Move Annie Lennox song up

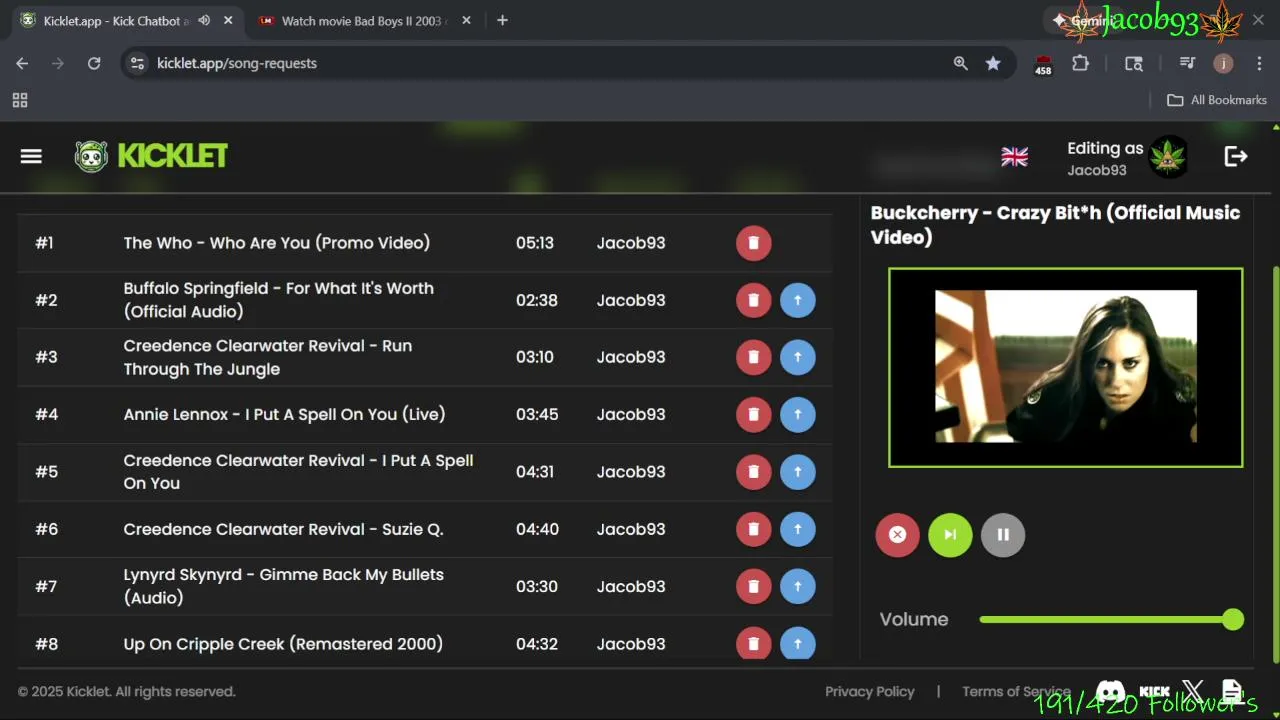(797, 414)
